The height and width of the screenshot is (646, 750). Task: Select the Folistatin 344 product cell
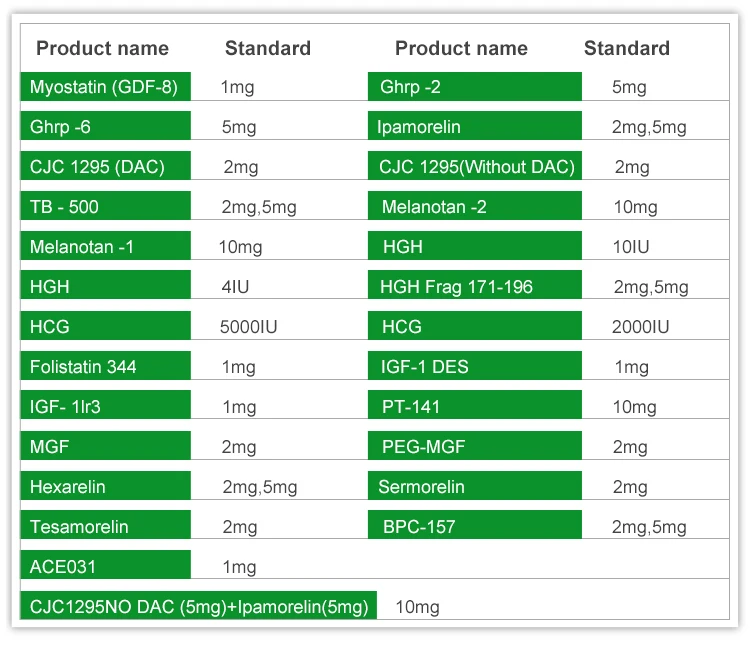point(104,367)
